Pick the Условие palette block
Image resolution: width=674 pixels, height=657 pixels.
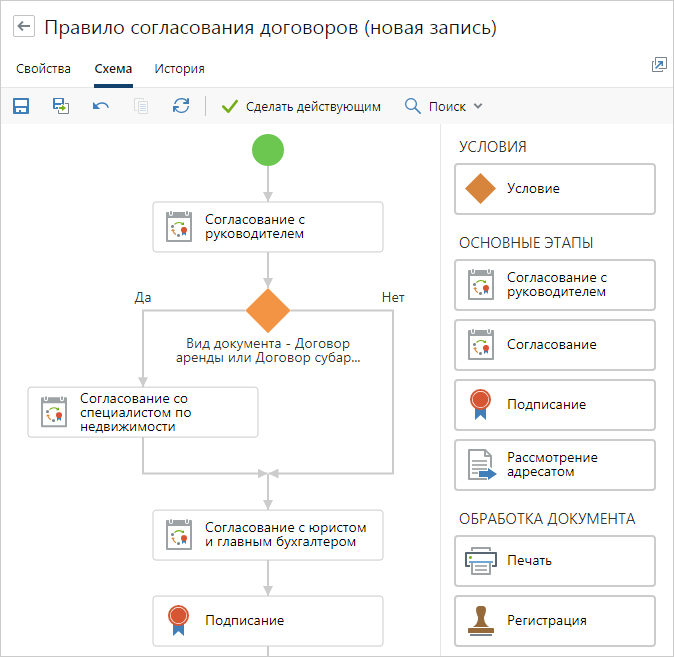pos(555,189)
